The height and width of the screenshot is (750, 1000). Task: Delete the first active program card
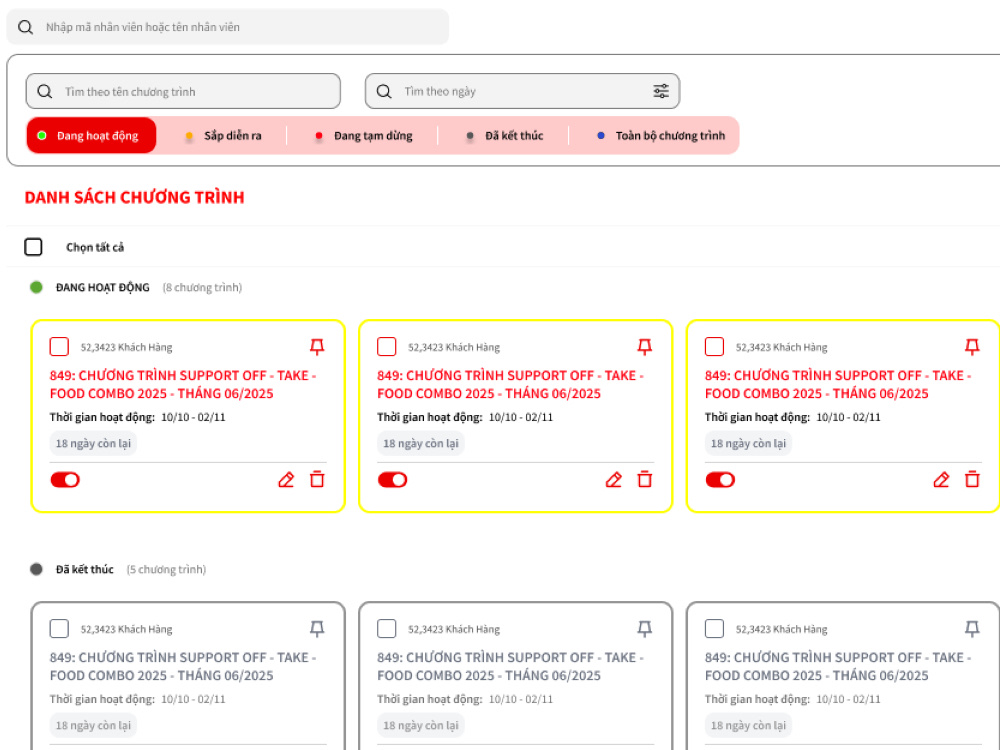pyautogui.click(x=317, y=479)
